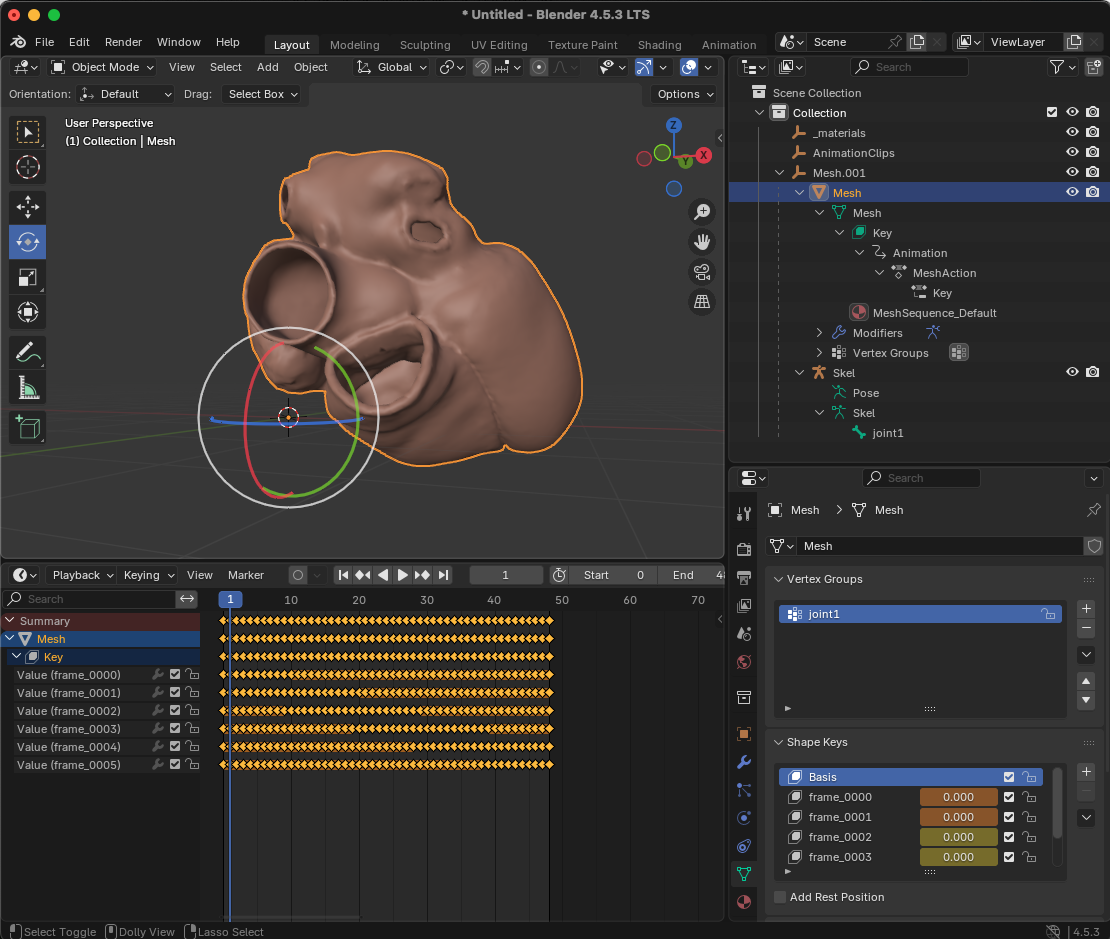The height and width of the screenshot is (939, 1110).
Task: Click the 3D cursor tool
Action: (28, 167)
